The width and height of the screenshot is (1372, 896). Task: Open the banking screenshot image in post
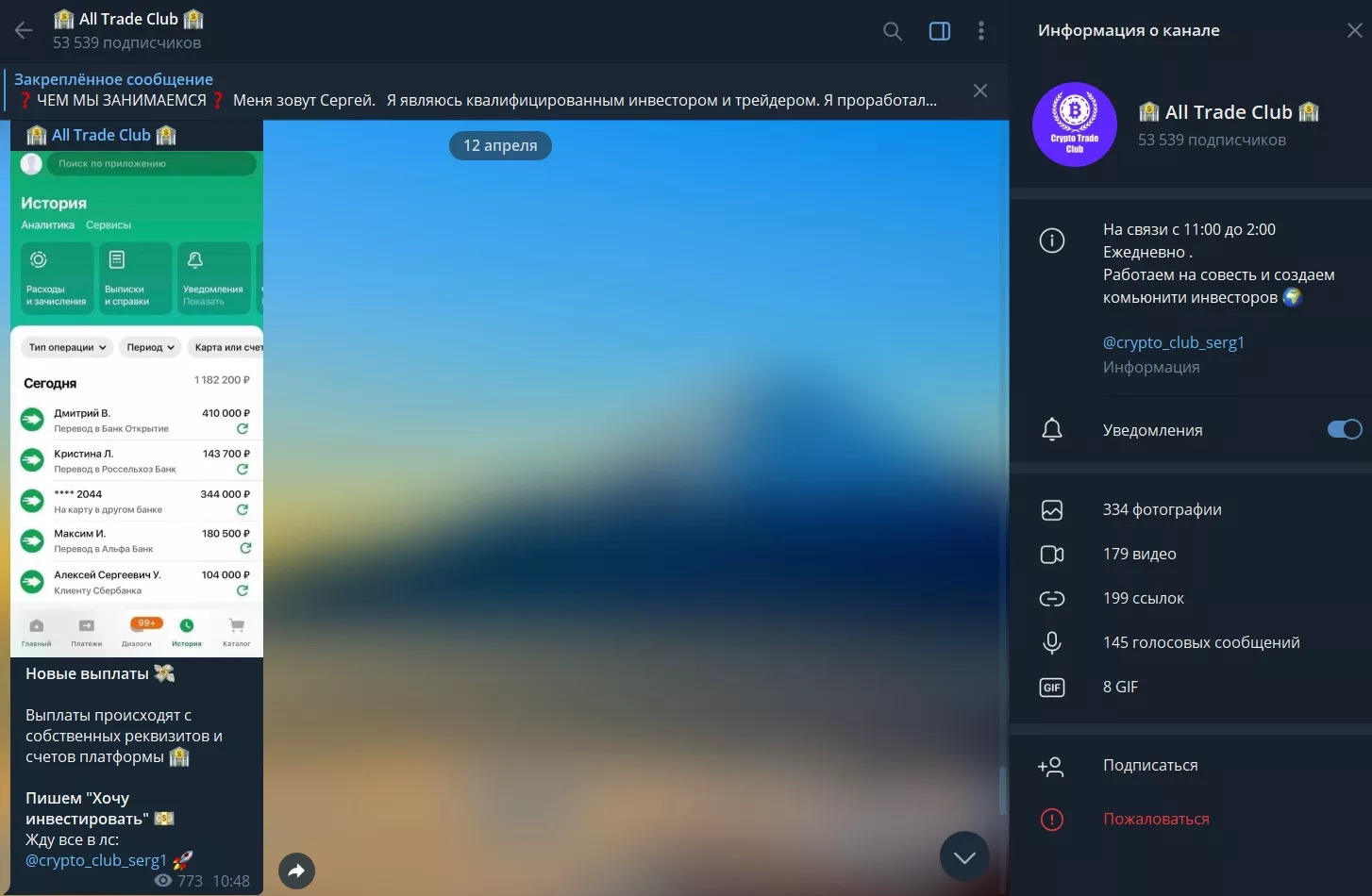137,404
